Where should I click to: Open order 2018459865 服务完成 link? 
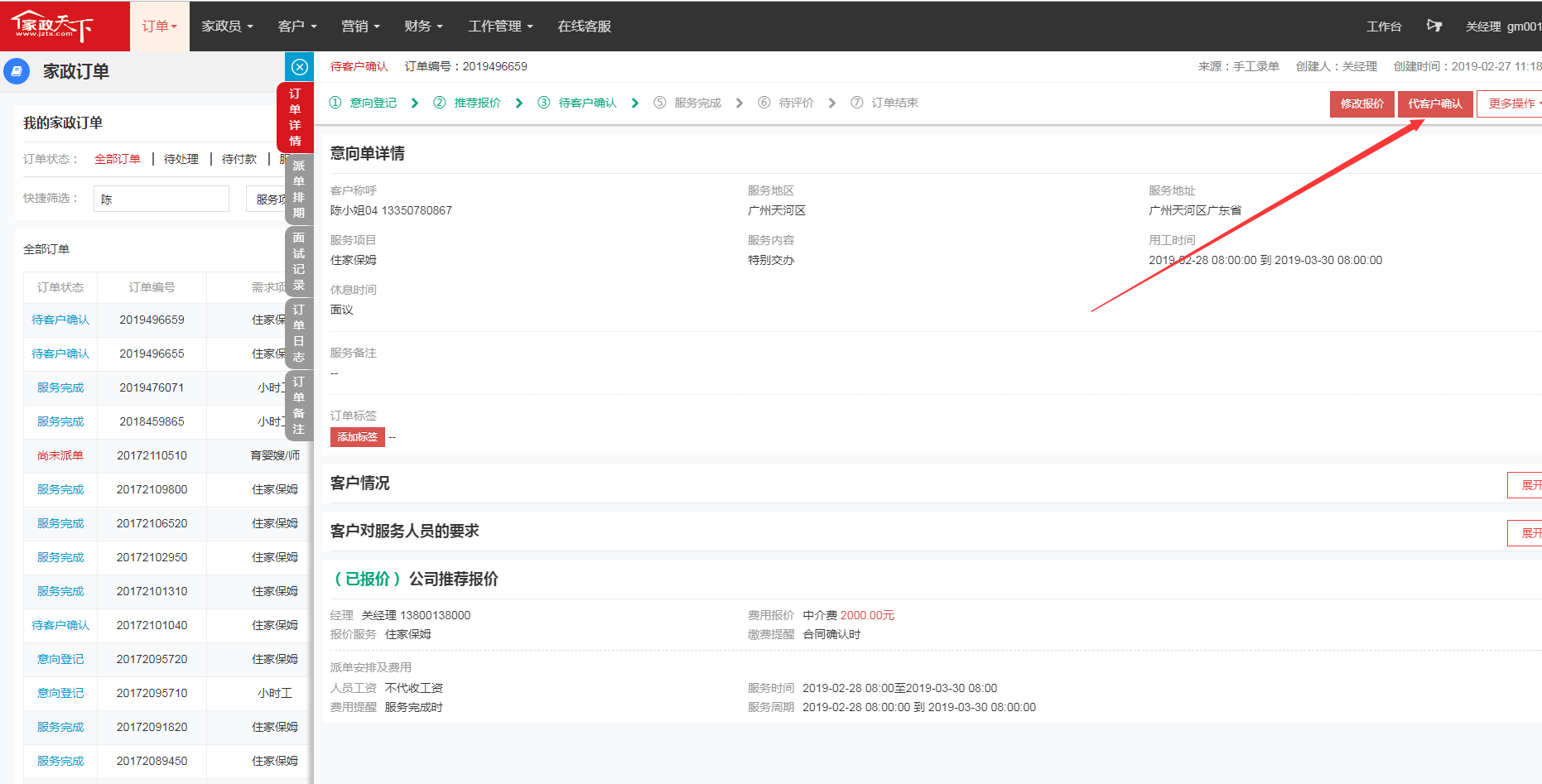tap(60, 421)
